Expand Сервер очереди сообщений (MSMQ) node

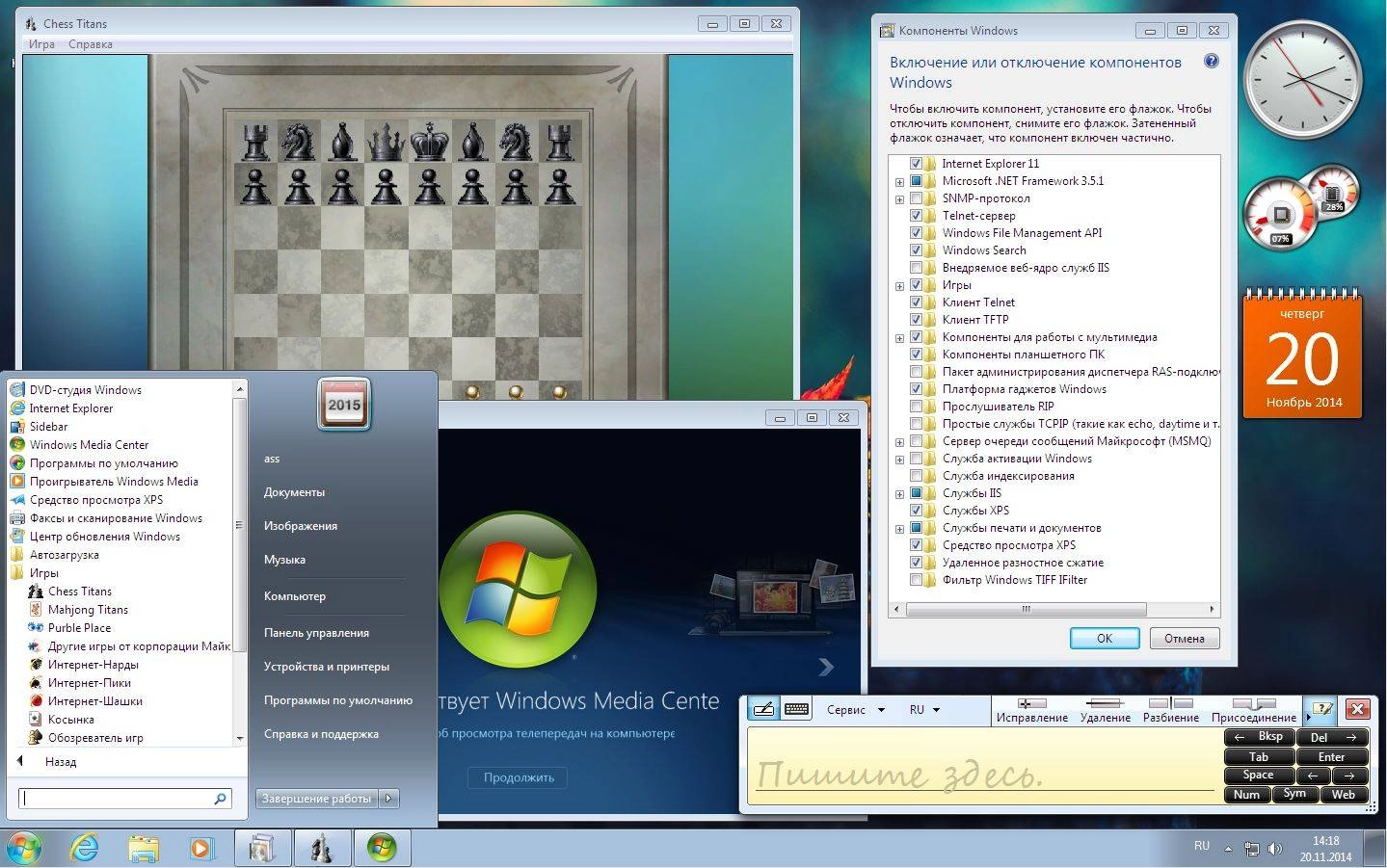click(899, 442)
